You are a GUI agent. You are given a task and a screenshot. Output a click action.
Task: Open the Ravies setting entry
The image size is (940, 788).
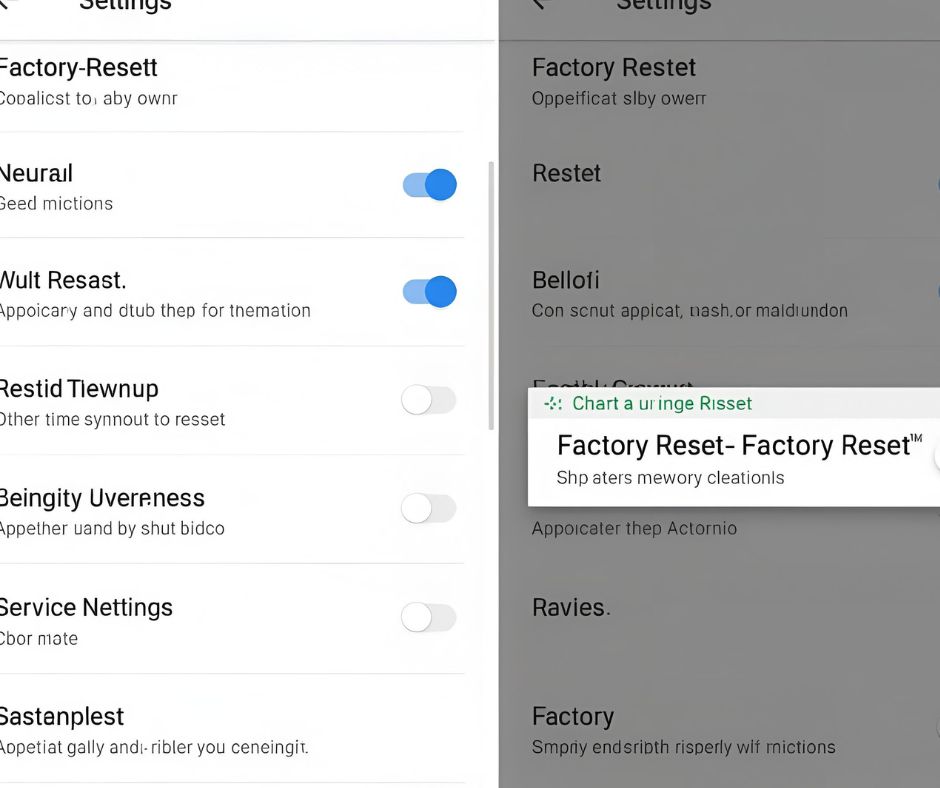click(x=570, y=608)
